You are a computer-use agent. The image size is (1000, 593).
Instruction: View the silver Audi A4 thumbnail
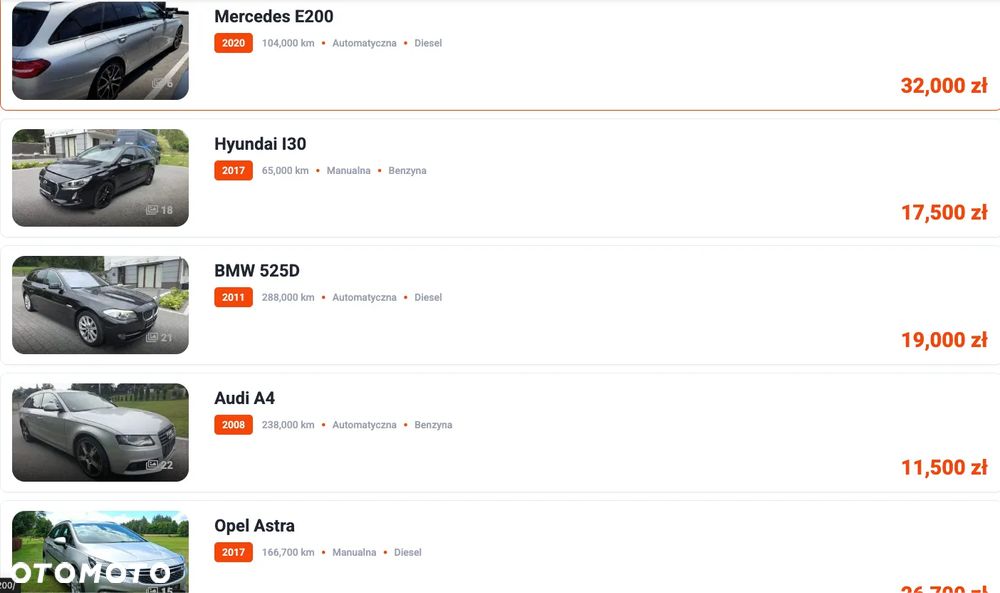100,432
